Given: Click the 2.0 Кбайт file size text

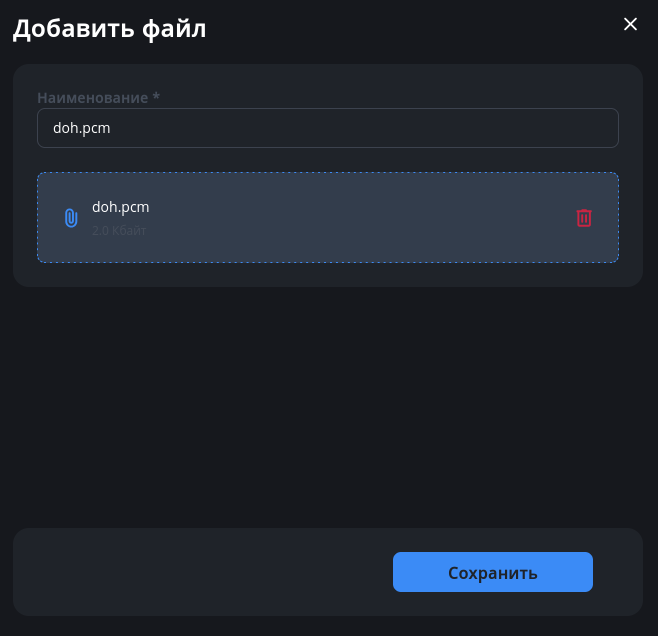Looking at the screenshot, I should tap(119, 230).
